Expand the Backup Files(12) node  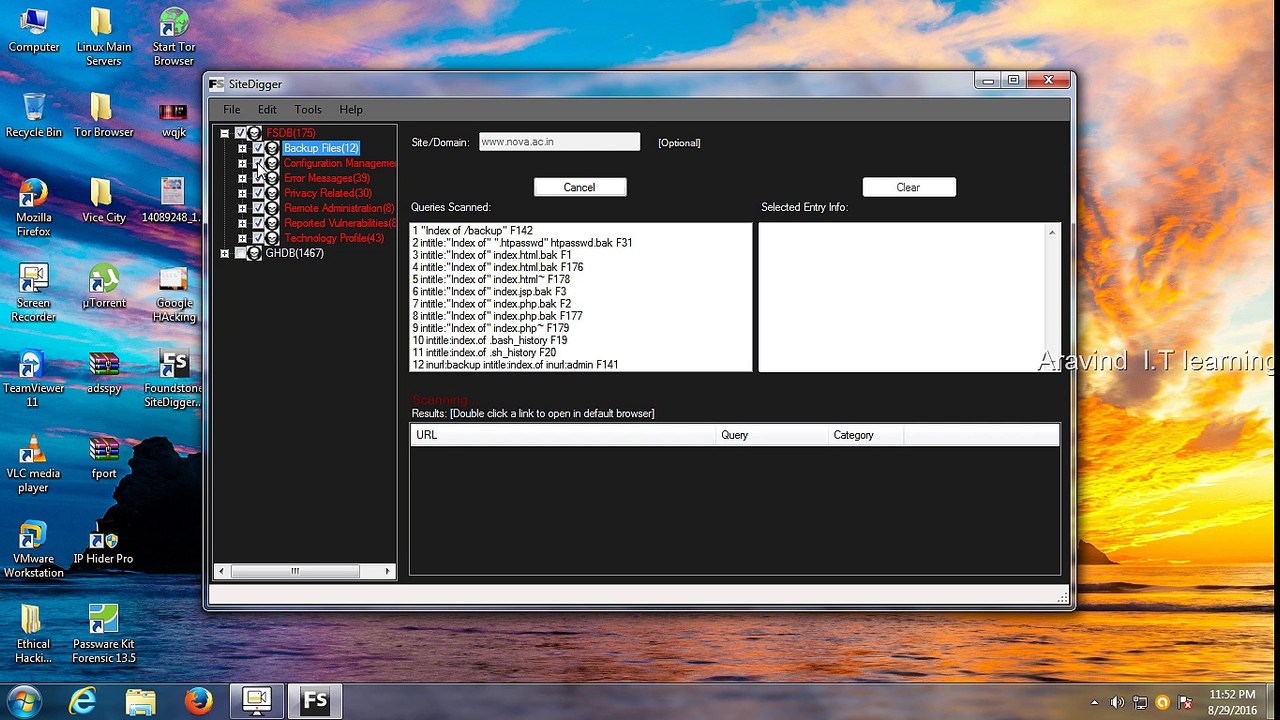[x=242, y=148]
